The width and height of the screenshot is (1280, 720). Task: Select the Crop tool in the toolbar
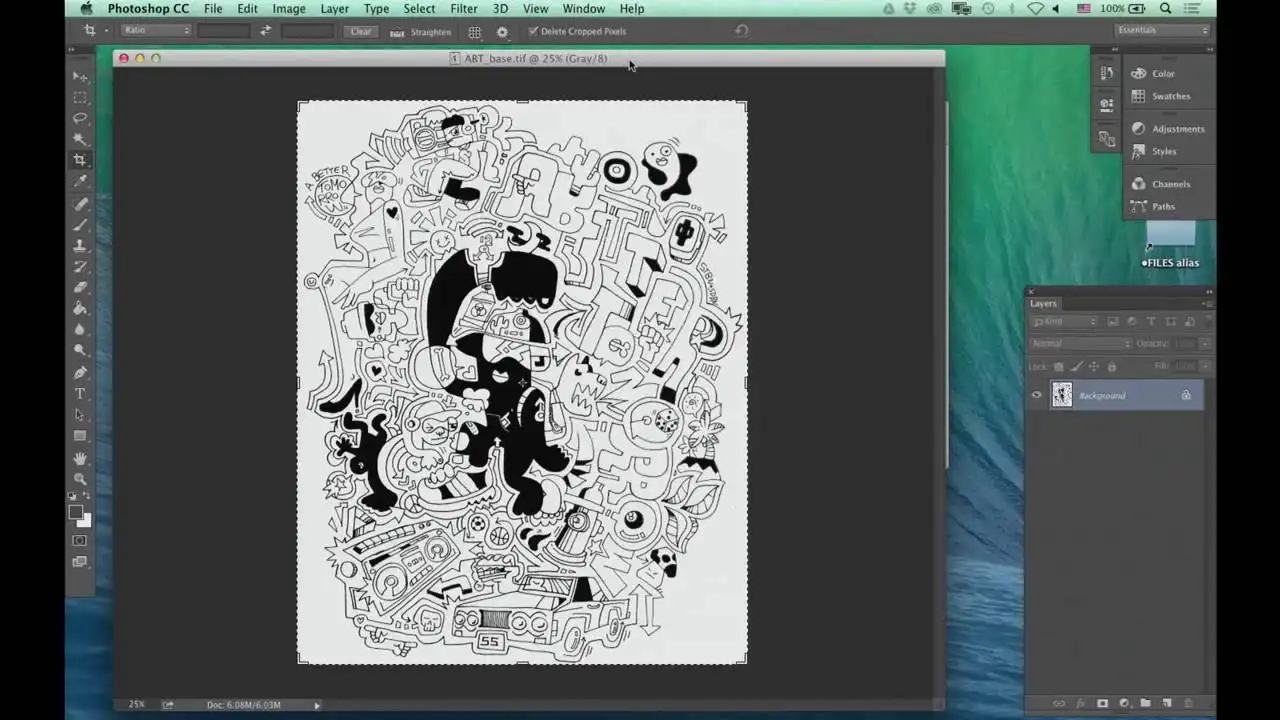[x=80, y=160]
